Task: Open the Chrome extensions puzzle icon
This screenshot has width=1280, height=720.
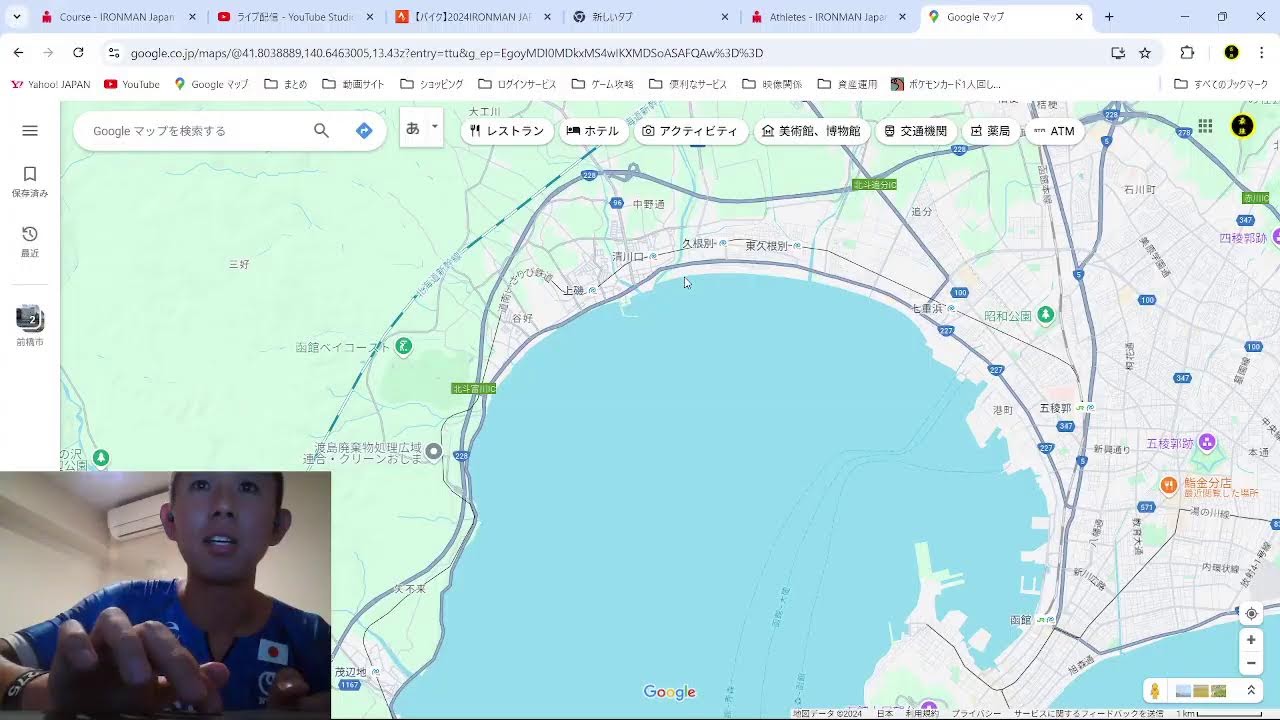Action: click(x=1188, y=53)
